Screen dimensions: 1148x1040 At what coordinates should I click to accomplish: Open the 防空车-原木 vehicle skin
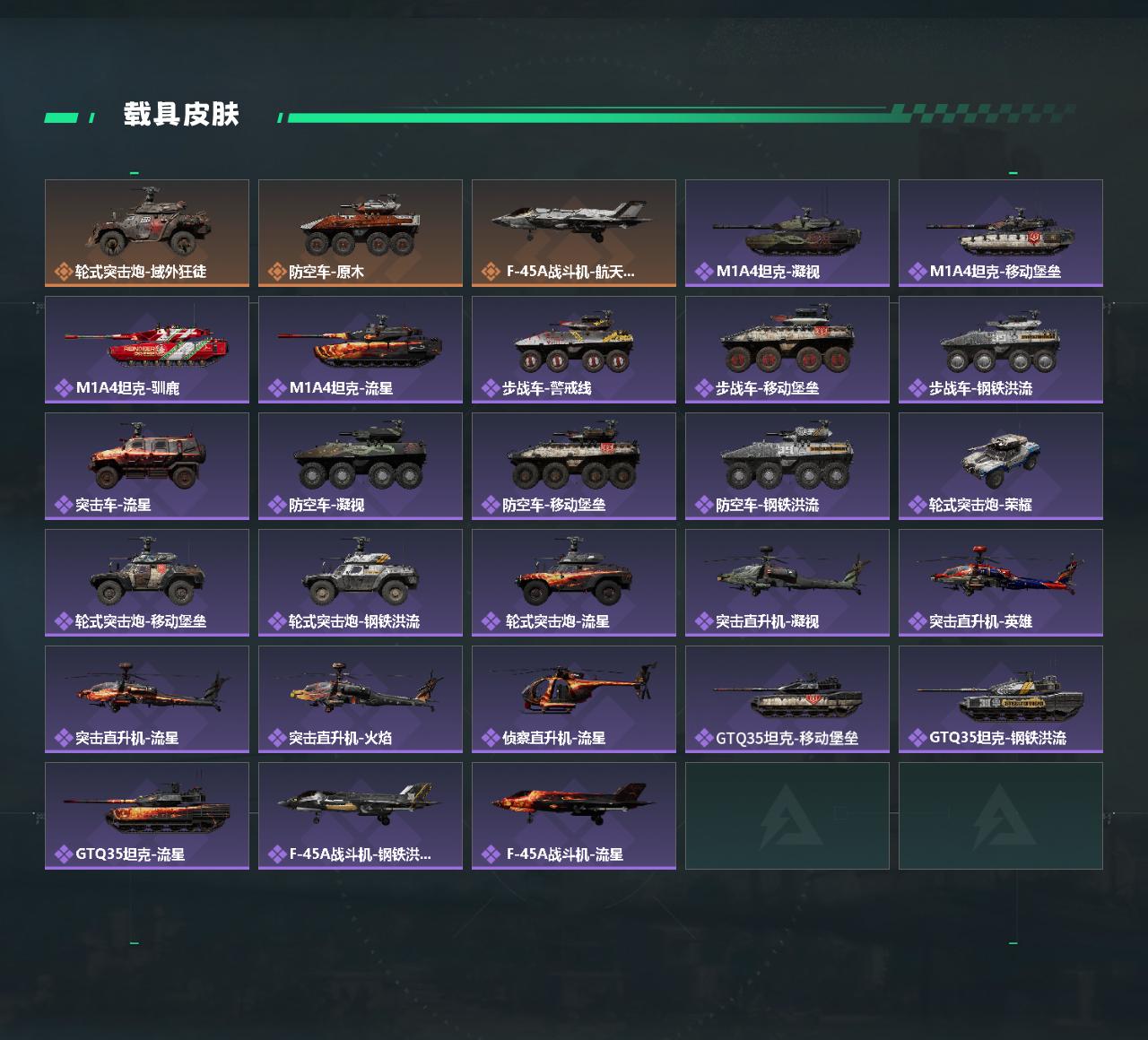coord(361,233)
